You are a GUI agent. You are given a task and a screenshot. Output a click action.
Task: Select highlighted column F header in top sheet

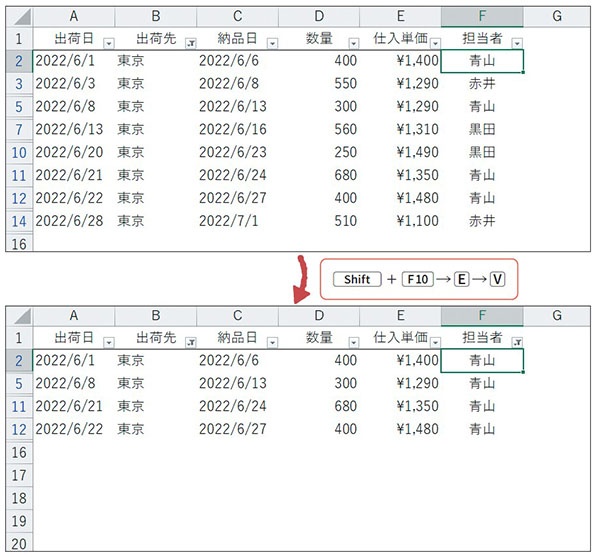(482, 16)
